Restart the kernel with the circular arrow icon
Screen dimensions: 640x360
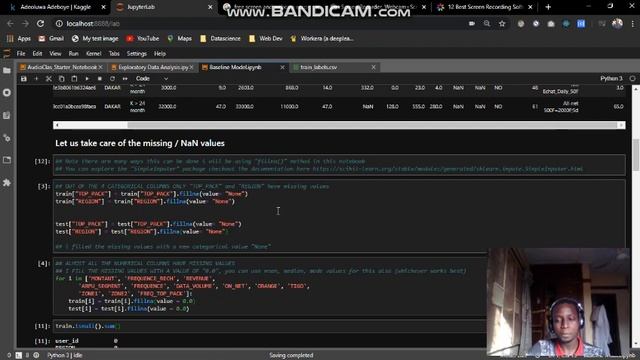click(112, 79)
